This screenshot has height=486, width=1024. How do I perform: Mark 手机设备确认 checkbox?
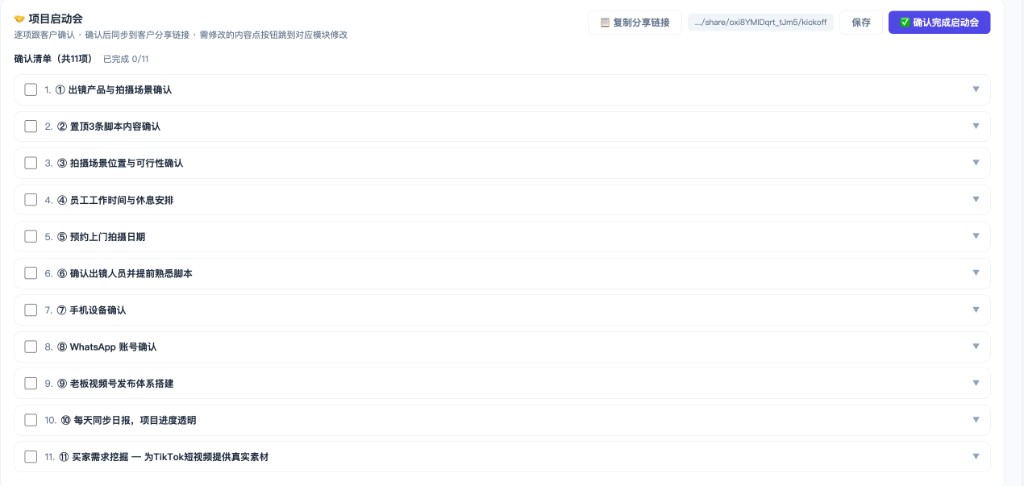tap(31, 310)
